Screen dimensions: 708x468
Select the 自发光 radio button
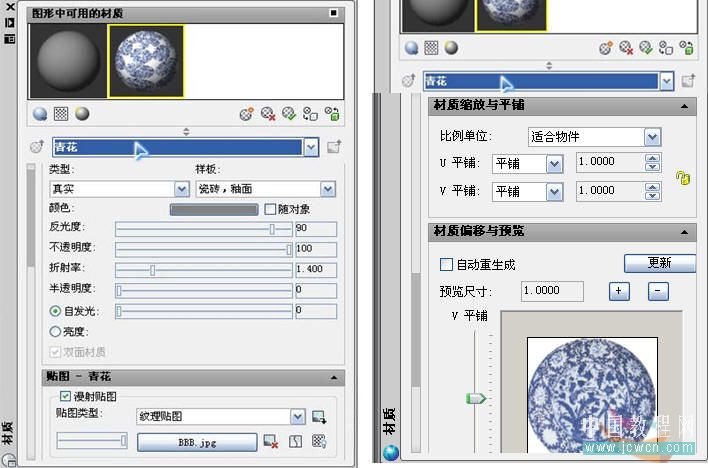(x=55, y=311)
